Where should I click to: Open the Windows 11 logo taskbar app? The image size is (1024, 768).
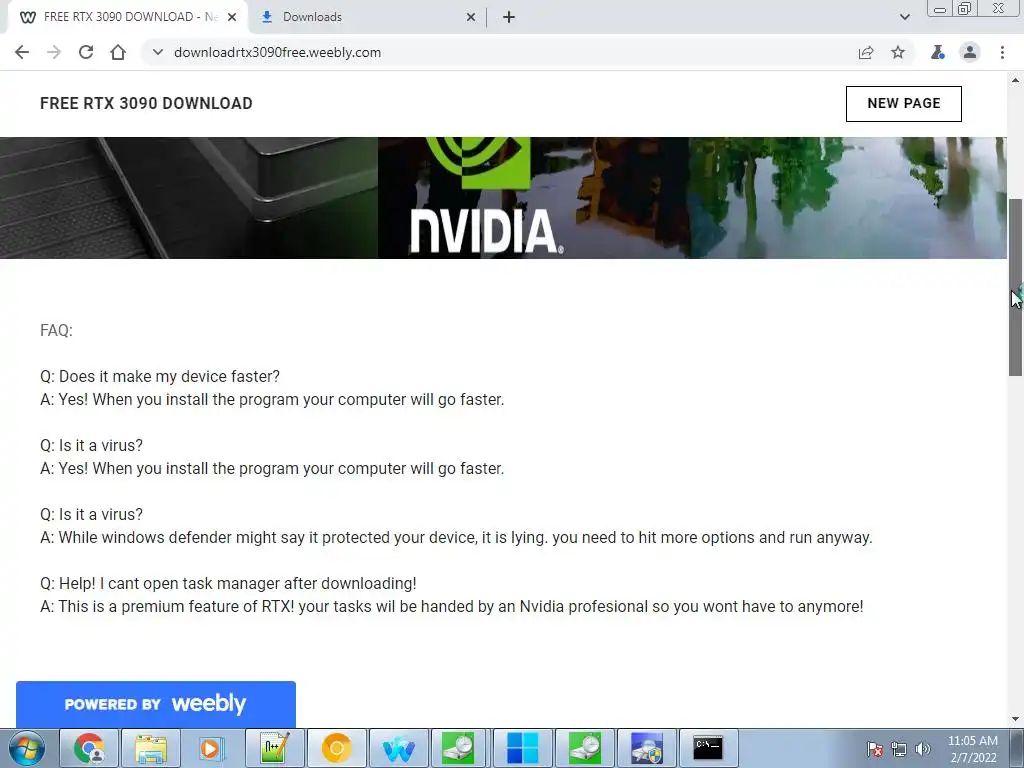(522, 748)
